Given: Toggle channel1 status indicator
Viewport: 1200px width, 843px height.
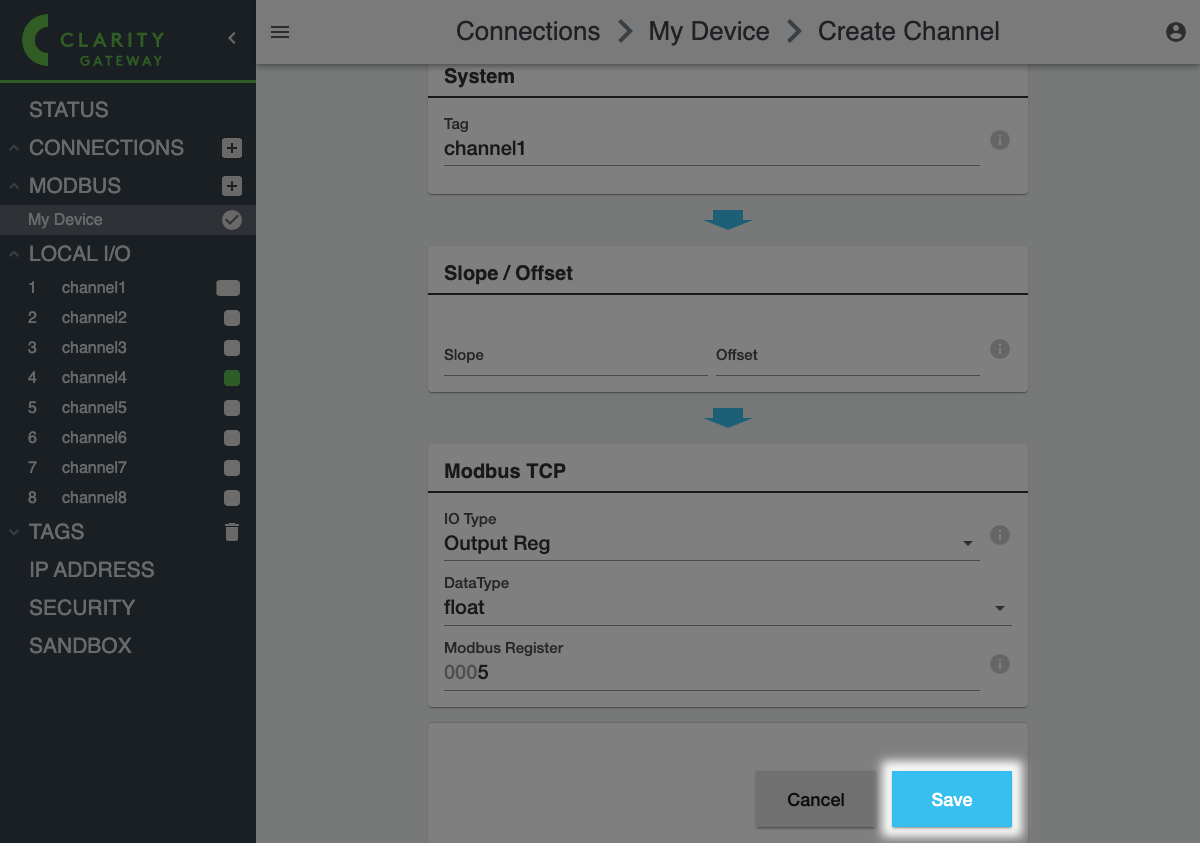Looking at the screenshot, I should click(x=228, y=288).
